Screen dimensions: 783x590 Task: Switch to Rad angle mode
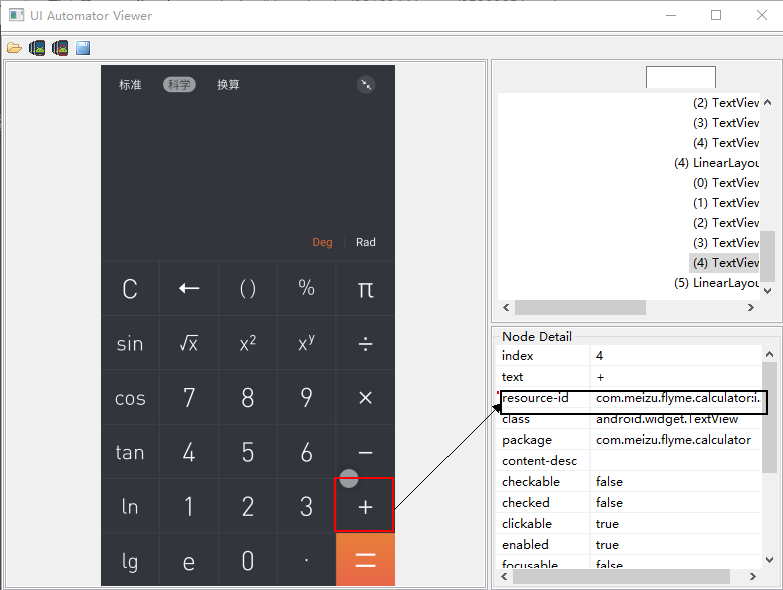[x=366, y=242]
